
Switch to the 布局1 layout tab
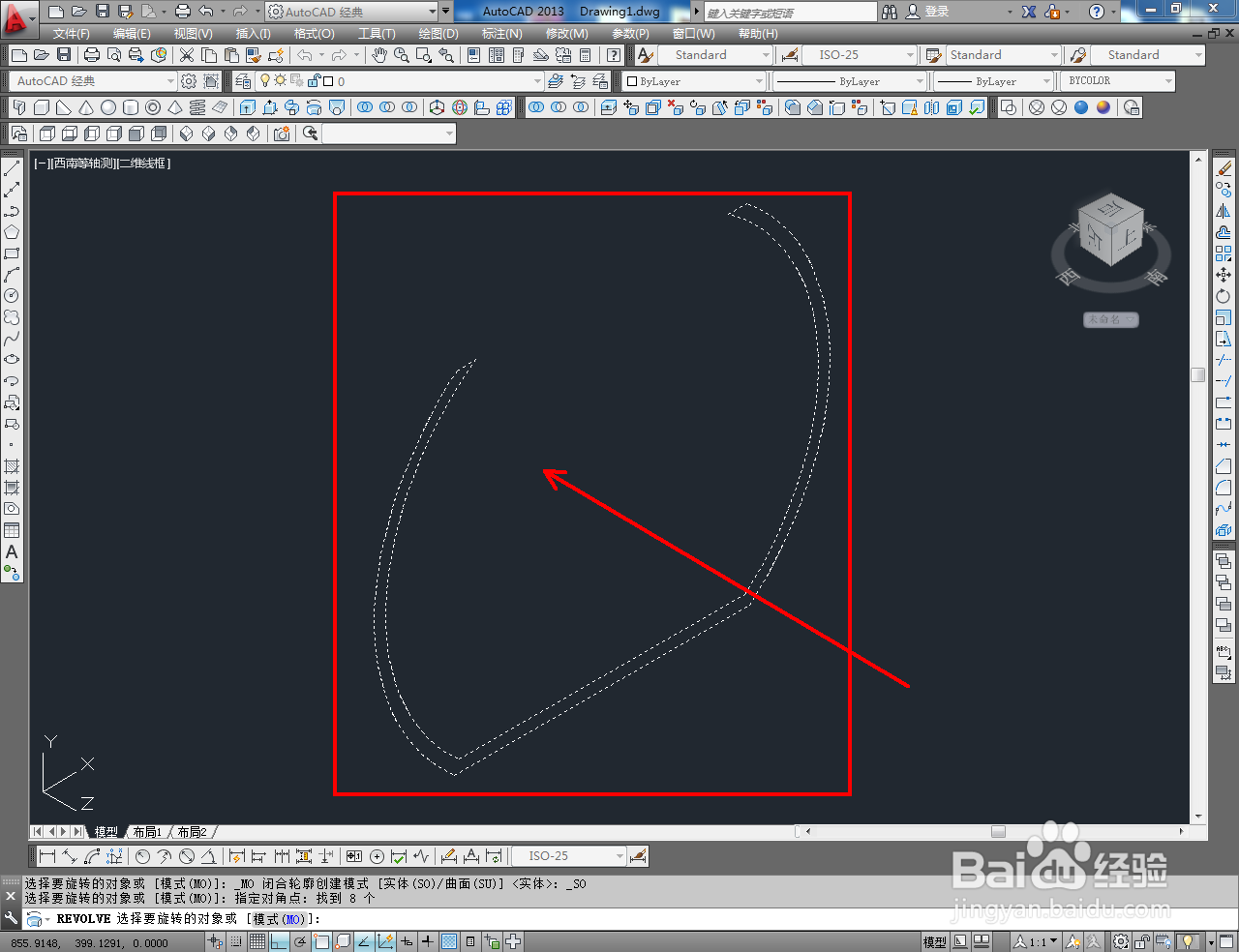pos(147,832)
